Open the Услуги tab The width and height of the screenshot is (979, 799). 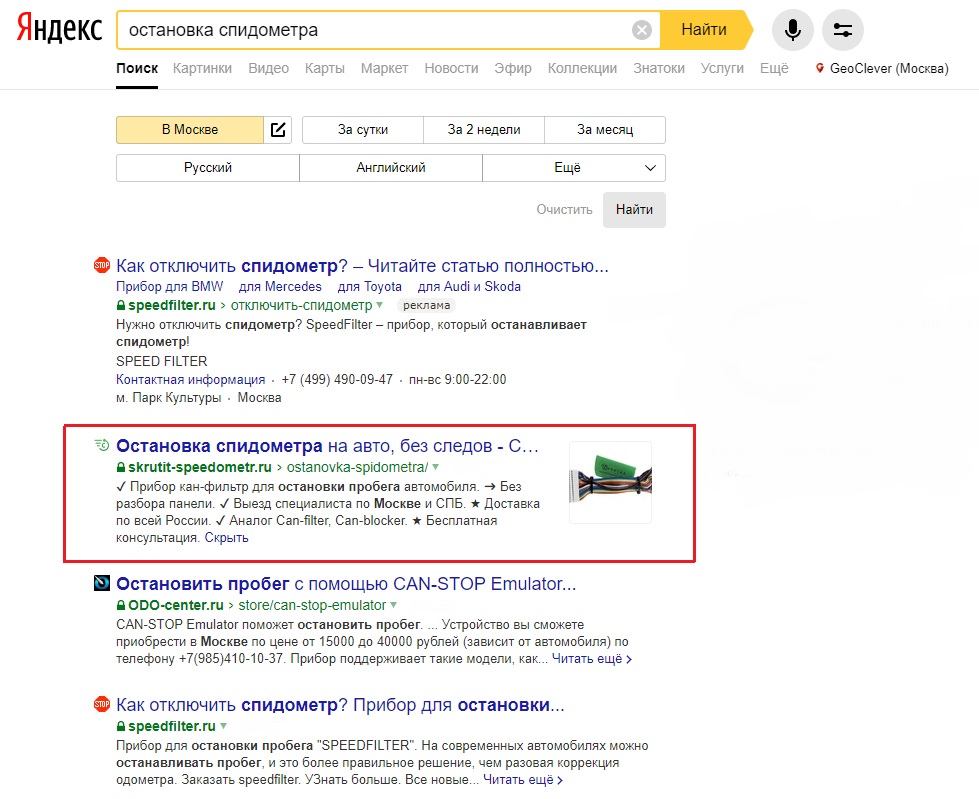tap(722, 68)
